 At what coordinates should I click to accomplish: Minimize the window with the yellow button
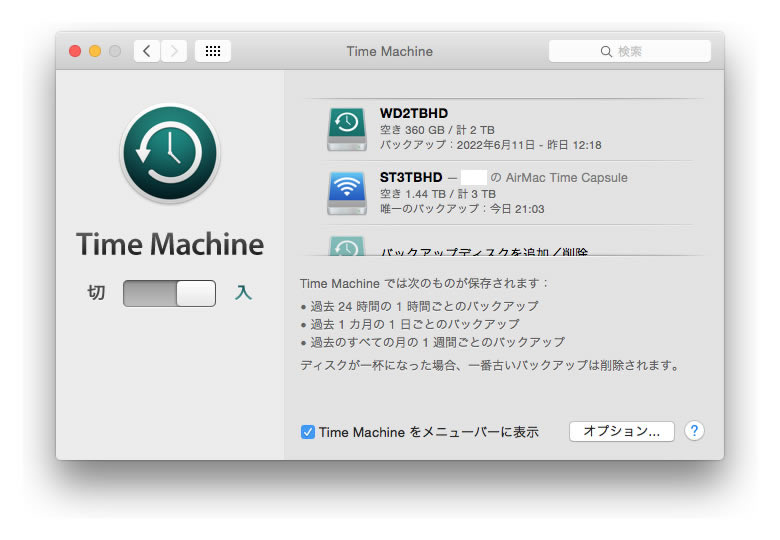click(95, 51)
